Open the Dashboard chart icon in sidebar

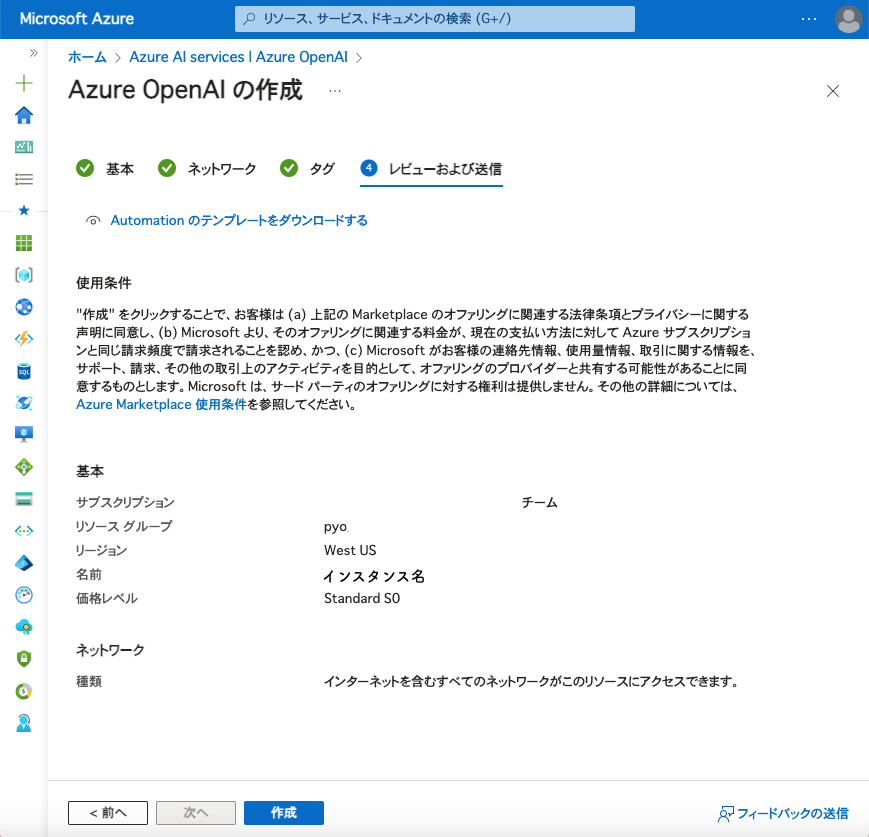pyautogui.click(x=24, y=147)
